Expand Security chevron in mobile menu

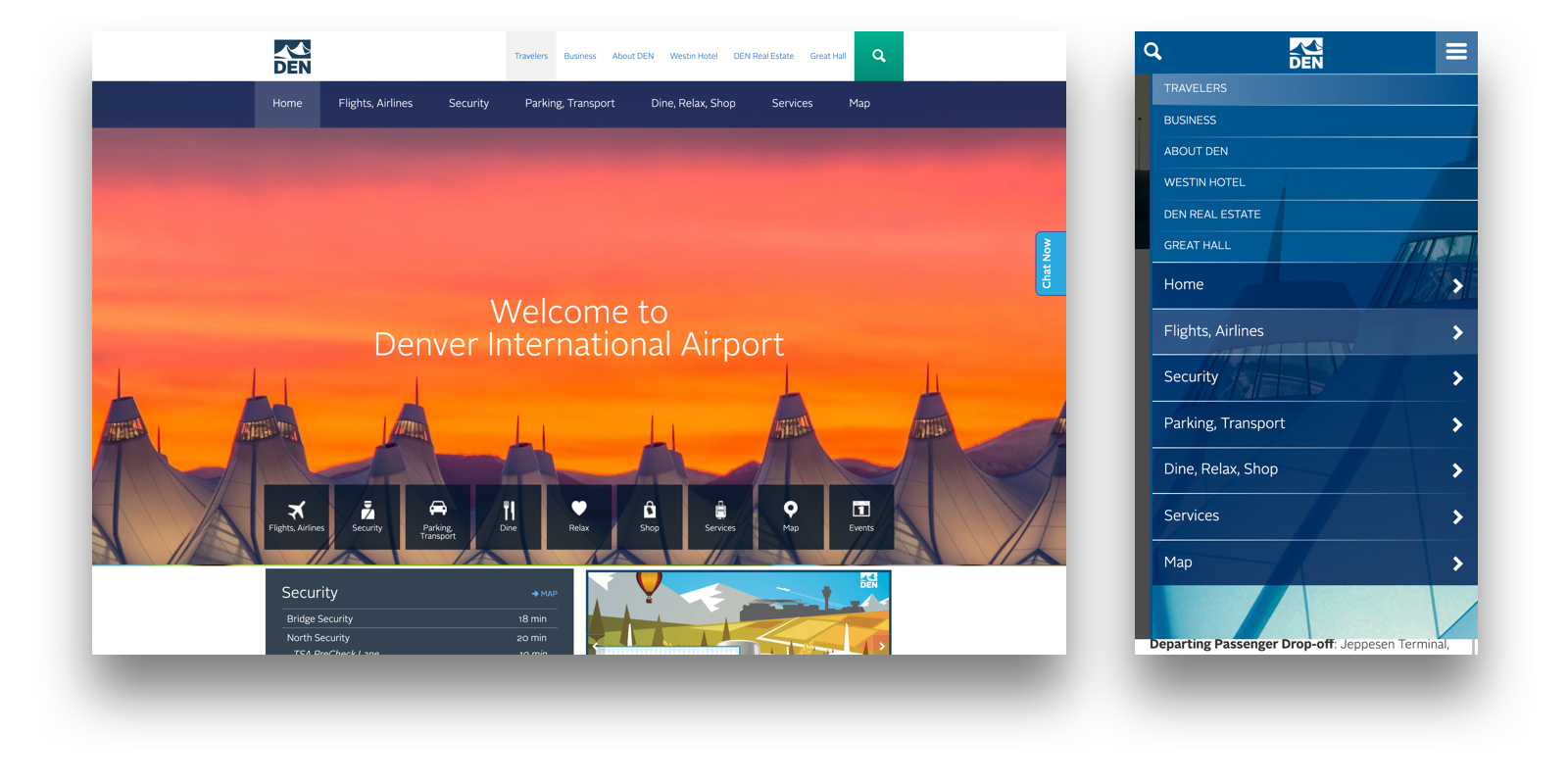(x=1457, y=378)
